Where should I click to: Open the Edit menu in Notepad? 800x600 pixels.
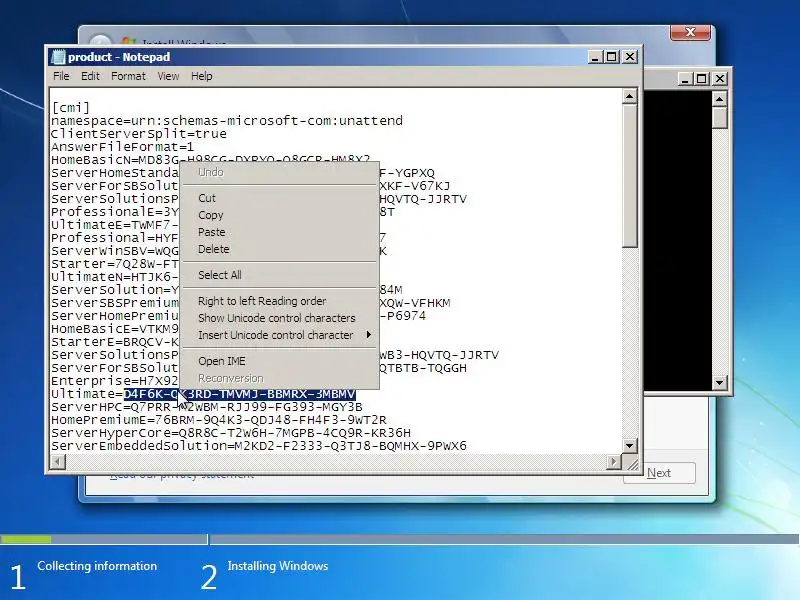90,76
